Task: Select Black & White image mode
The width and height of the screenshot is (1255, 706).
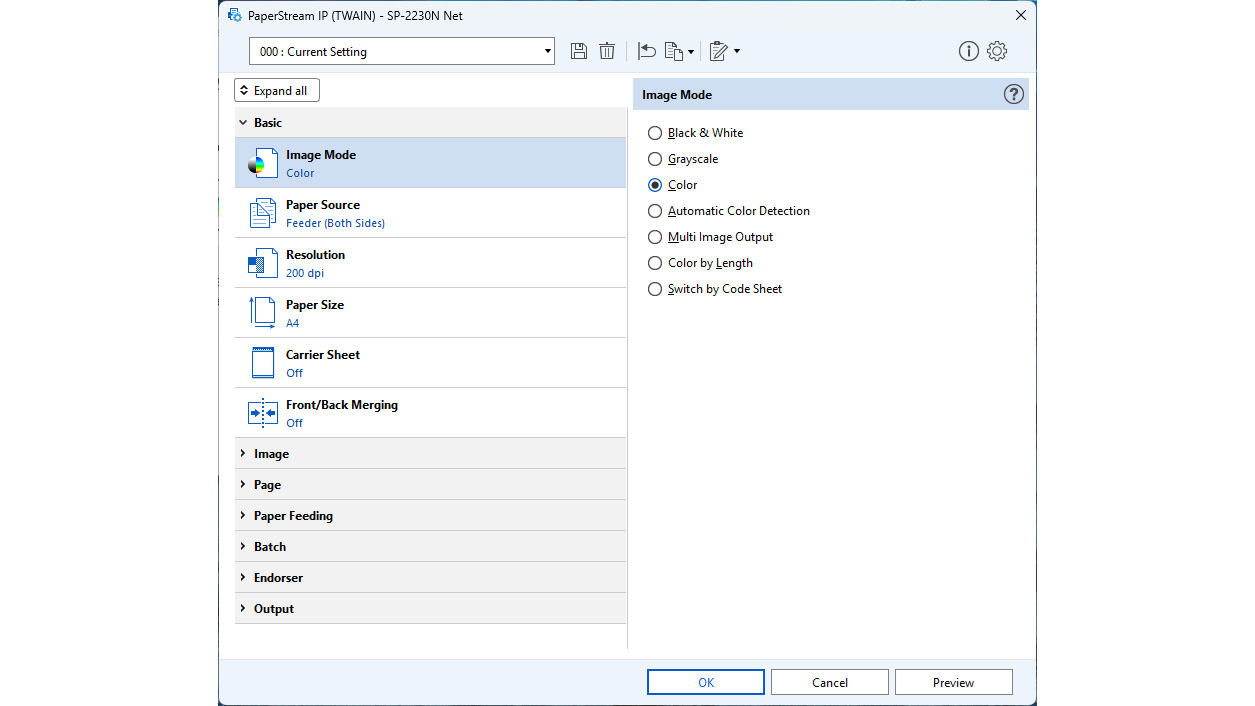Action: point(655,133)
